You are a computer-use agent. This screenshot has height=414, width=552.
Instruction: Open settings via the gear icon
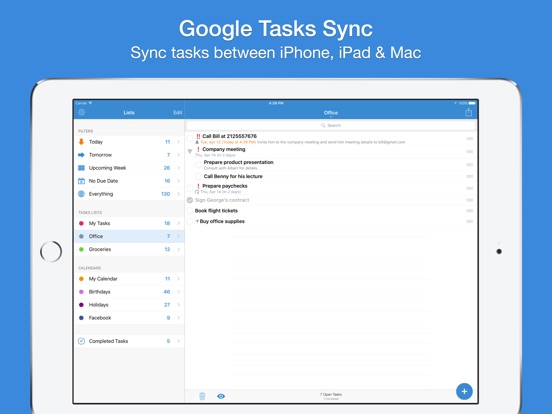coord(82,113)
